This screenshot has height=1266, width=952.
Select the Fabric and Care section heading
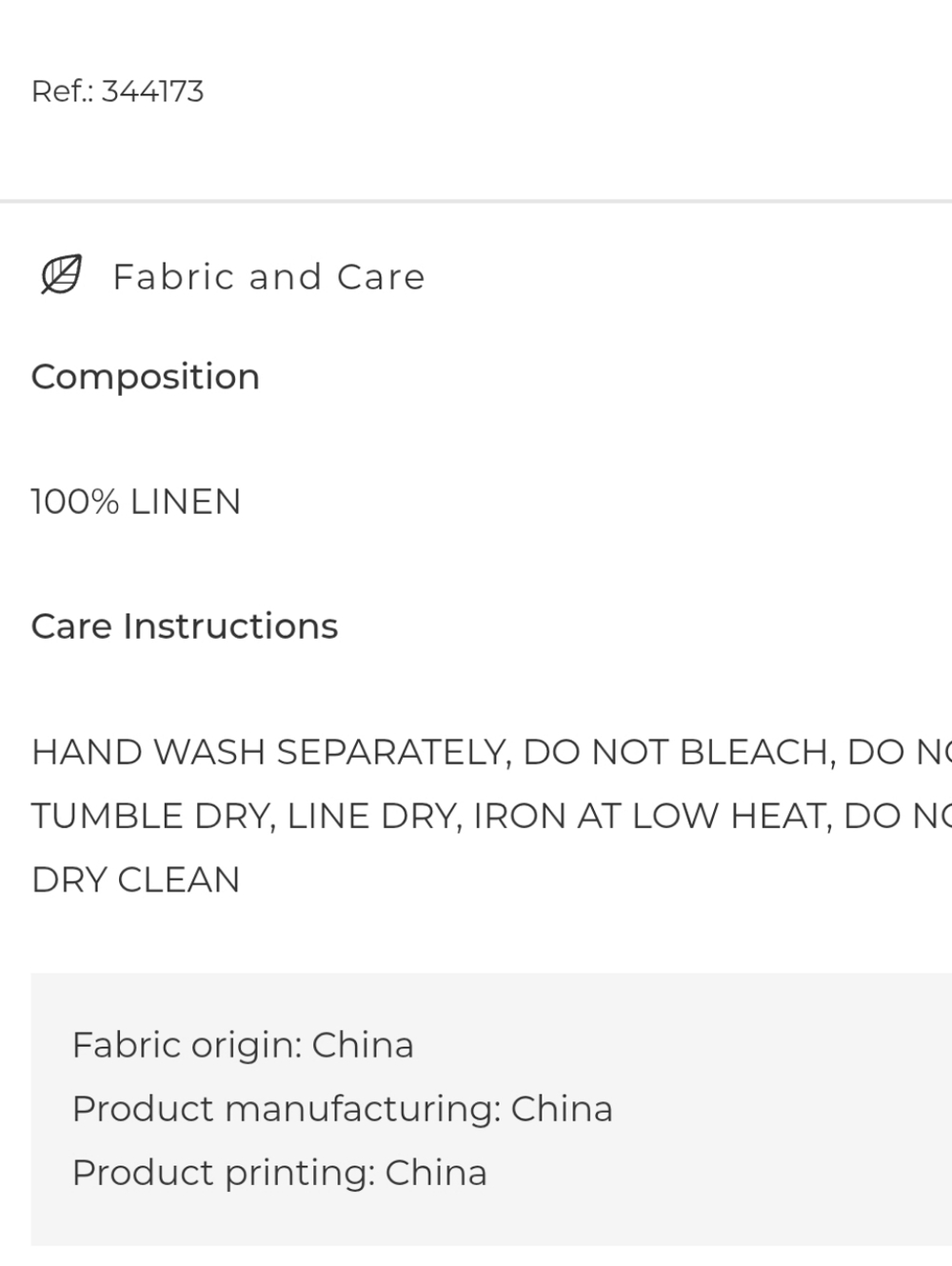click(x=268, y=277)
